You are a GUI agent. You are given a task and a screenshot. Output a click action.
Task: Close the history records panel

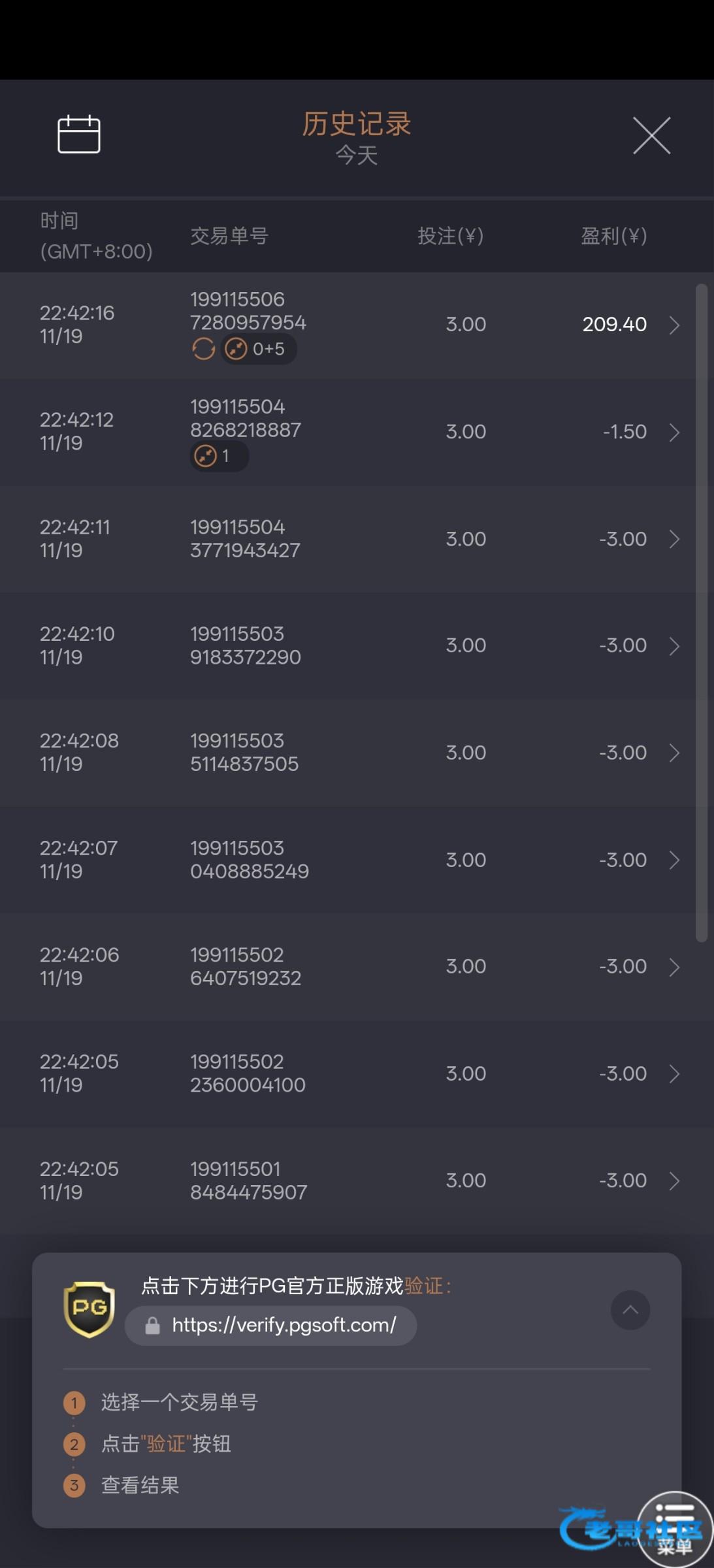pyautogui.click(x=651, y=136)
